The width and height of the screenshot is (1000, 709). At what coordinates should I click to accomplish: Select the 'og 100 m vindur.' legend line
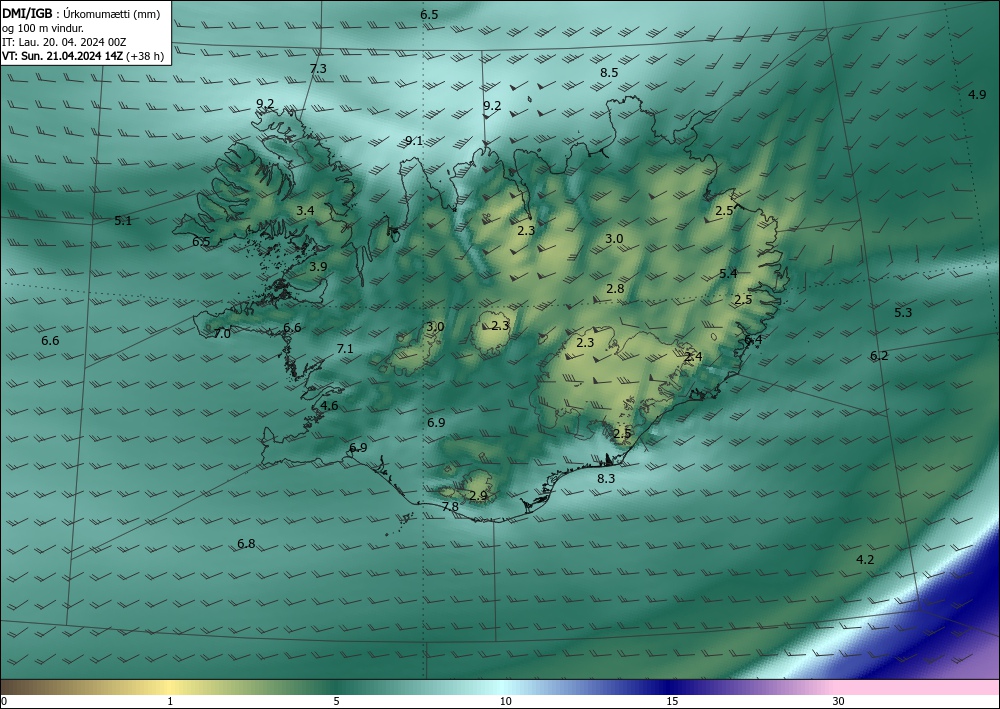pyautogui.click(x=43, y=28)
